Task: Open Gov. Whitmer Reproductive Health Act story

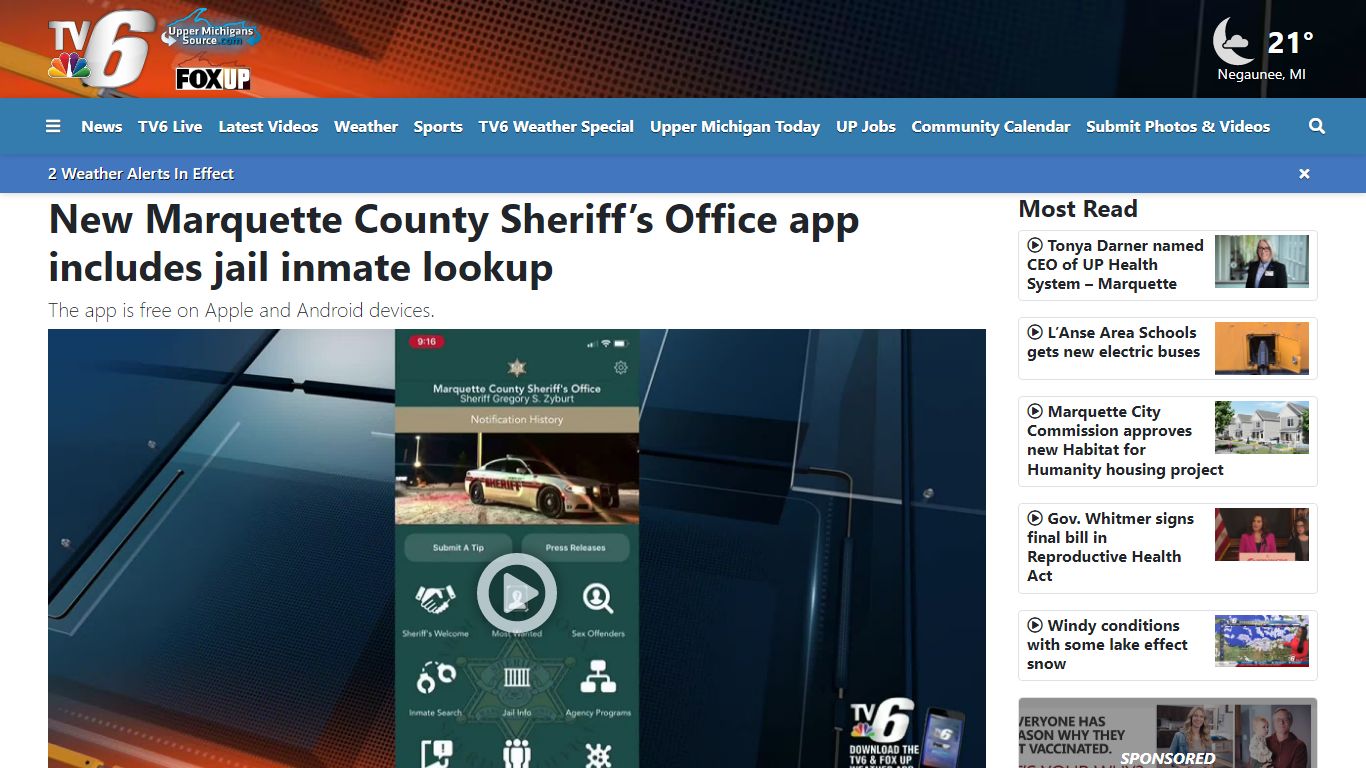Action: coord(1110,548)
